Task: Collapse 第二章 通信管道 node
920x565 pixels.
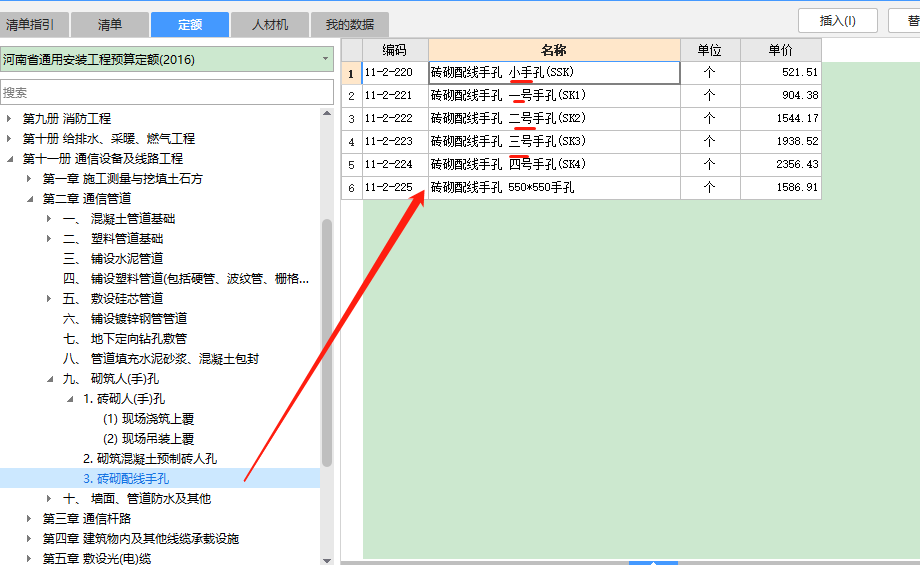Action: pyautogui.click(x=29, y=199)
